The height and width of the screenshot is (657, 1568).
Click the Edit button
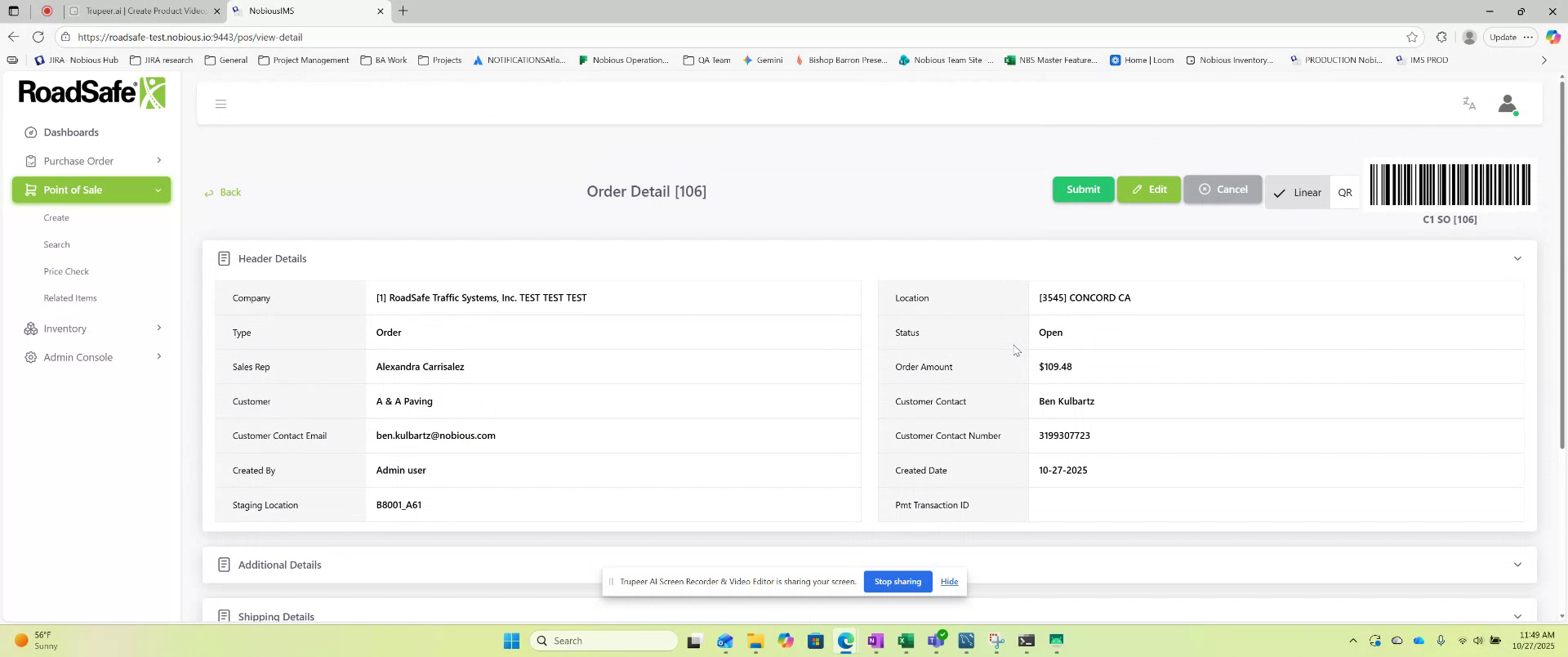[1148, 190]
